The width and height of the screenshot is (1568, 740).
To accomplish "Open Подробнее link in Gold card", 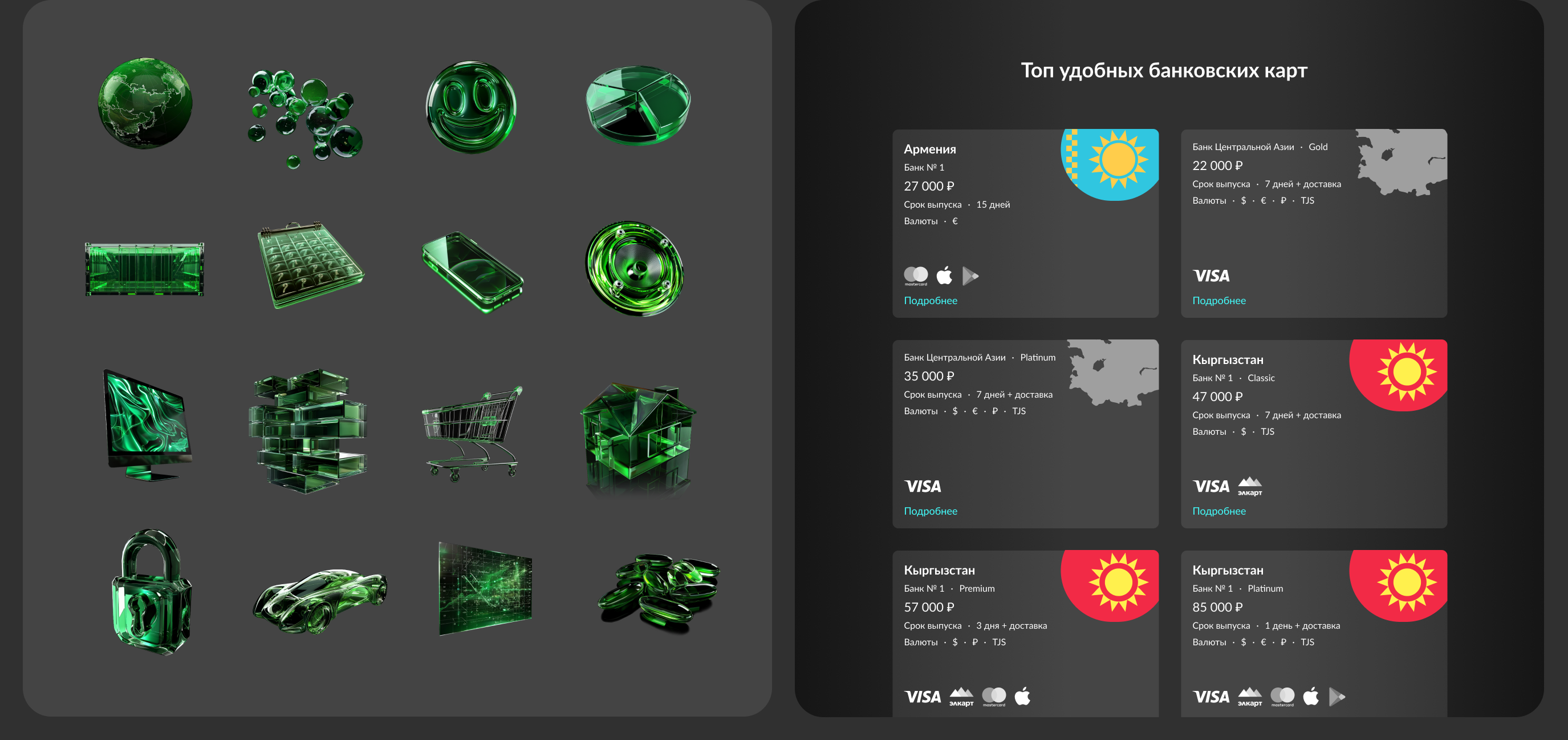I will click(x=1218, y=301).
